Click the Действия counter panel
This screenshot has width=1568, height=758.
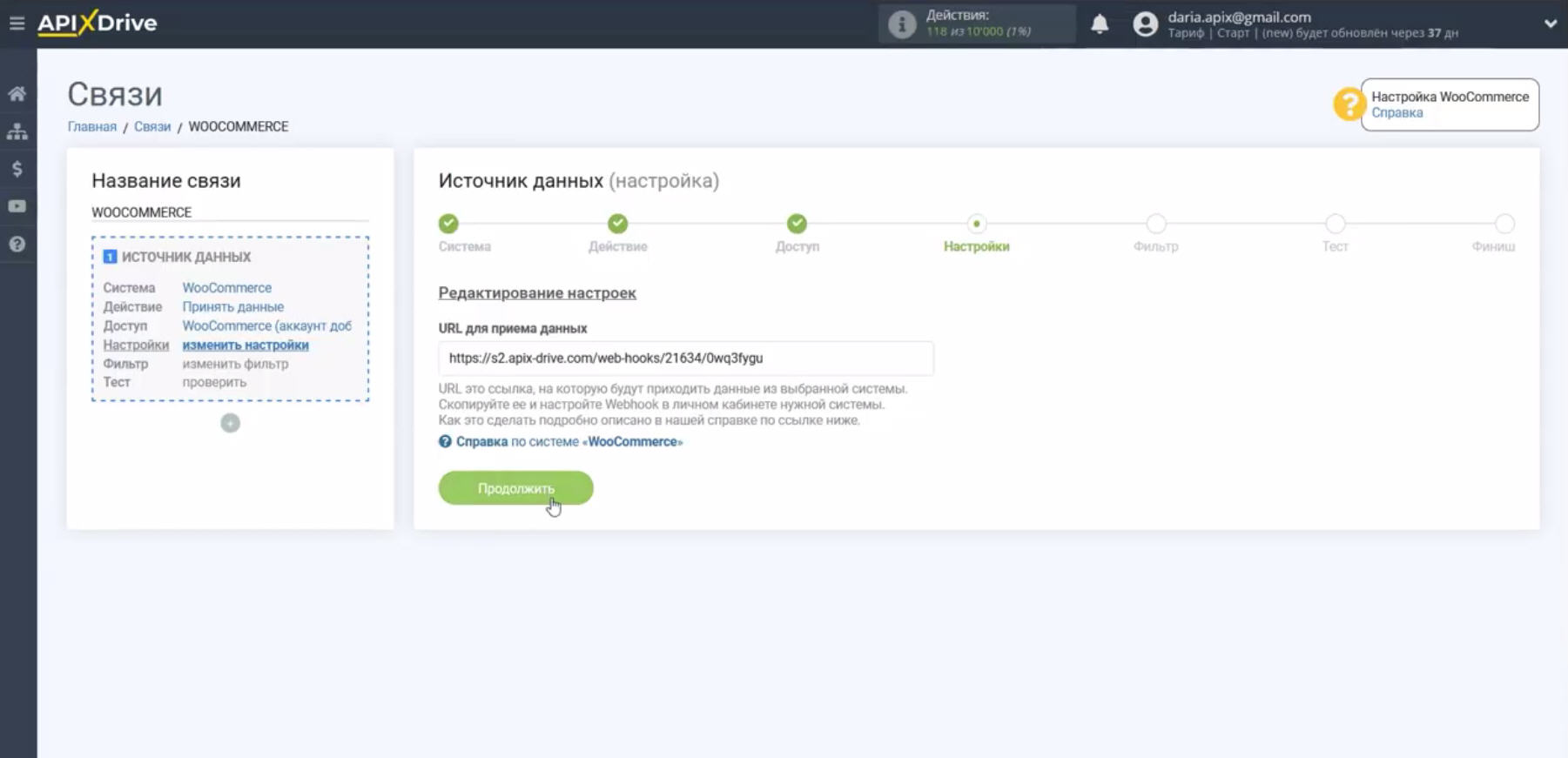(977, 23)
